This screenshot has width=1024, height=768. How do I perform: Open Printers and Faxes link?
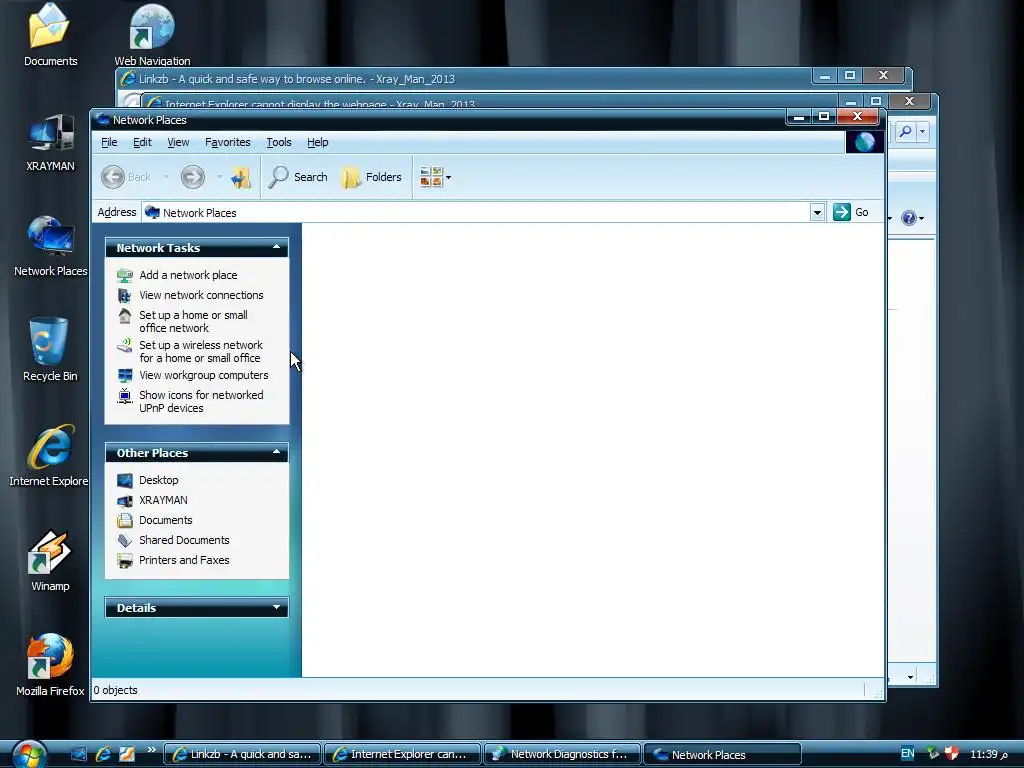(x=184, y=560)
